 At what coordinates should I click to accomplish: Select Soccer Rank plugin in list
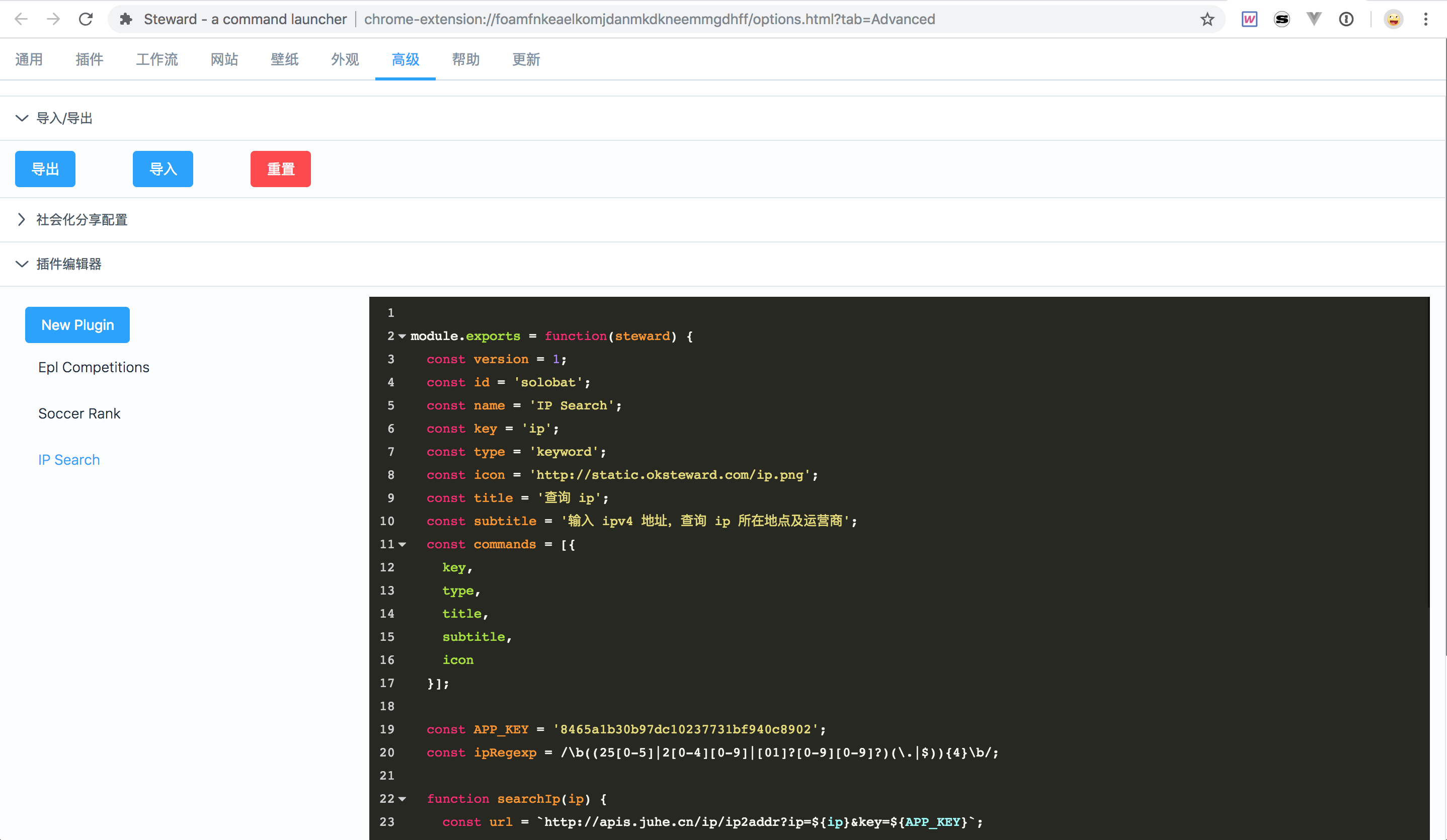click(x=79, y=413)
